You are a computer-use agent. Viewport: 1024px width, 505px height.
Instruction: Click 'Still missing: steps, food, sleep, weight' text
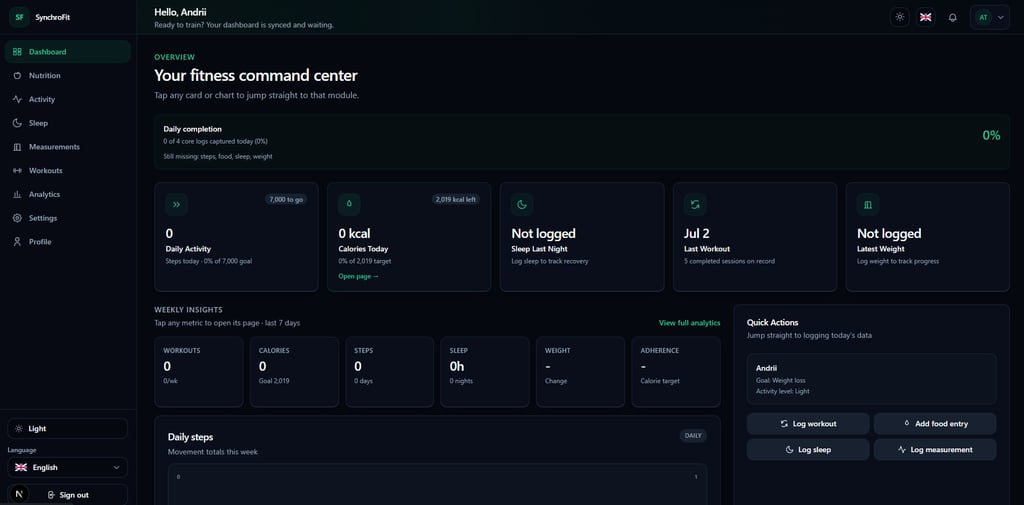(218, 157)
